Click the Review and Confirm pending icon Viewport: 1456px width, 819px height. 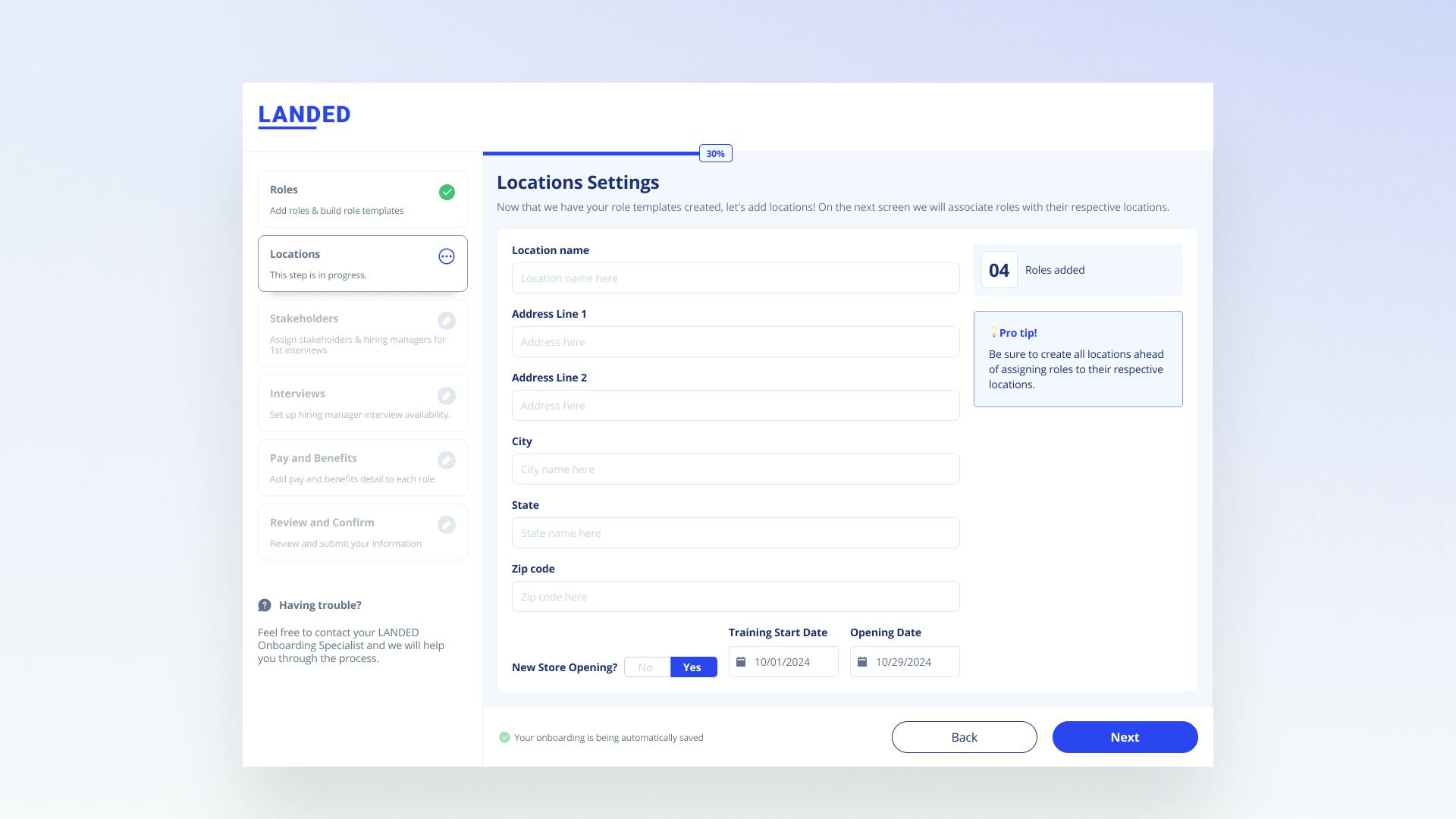click(446, 524)
